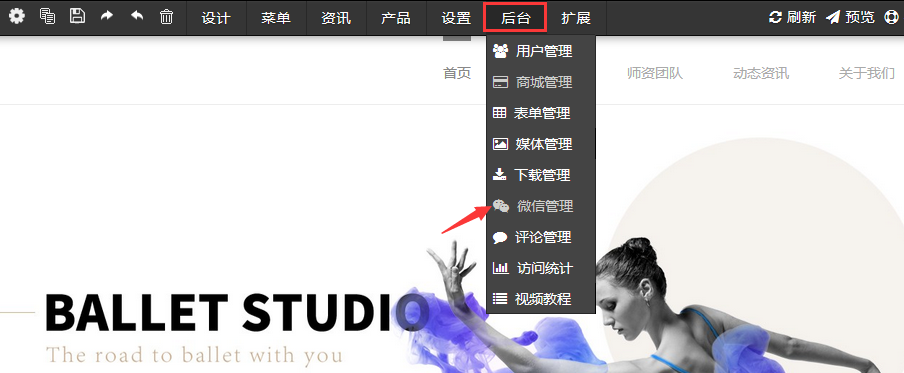Click the undo arrow icon
Screen dimensions: 904x373
click(x=137, y=16)
